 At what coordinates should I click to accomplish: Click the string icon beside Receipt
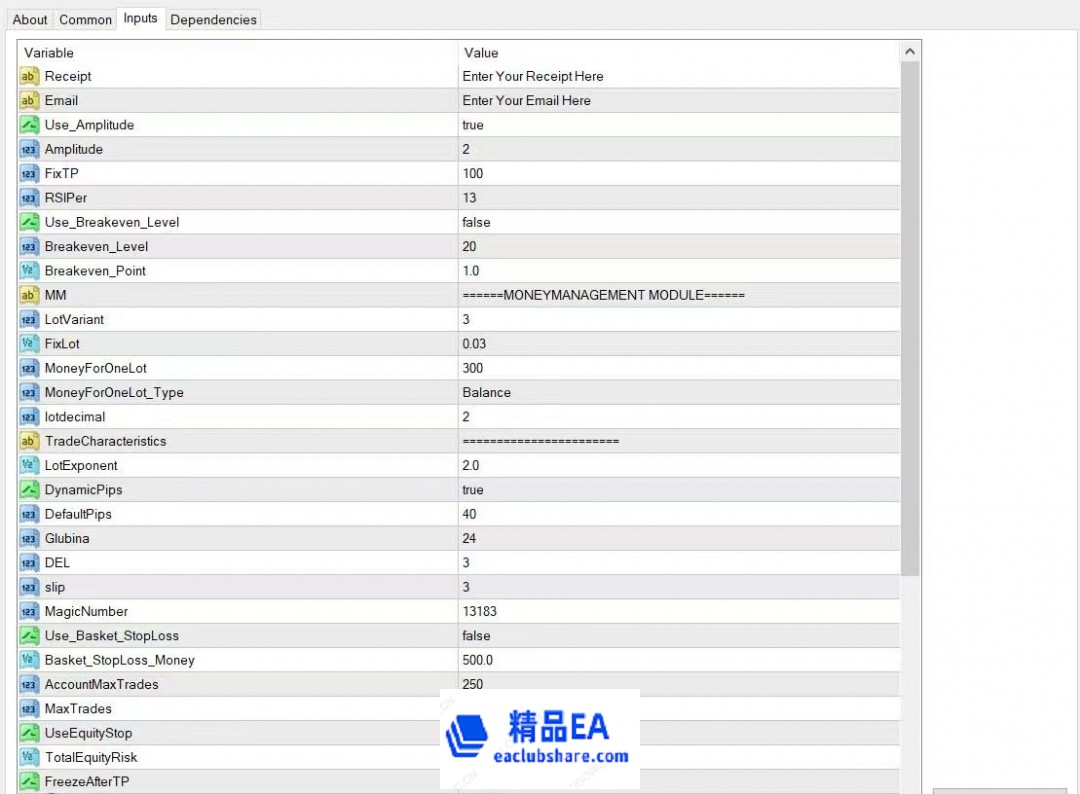[x=29, y=76]
